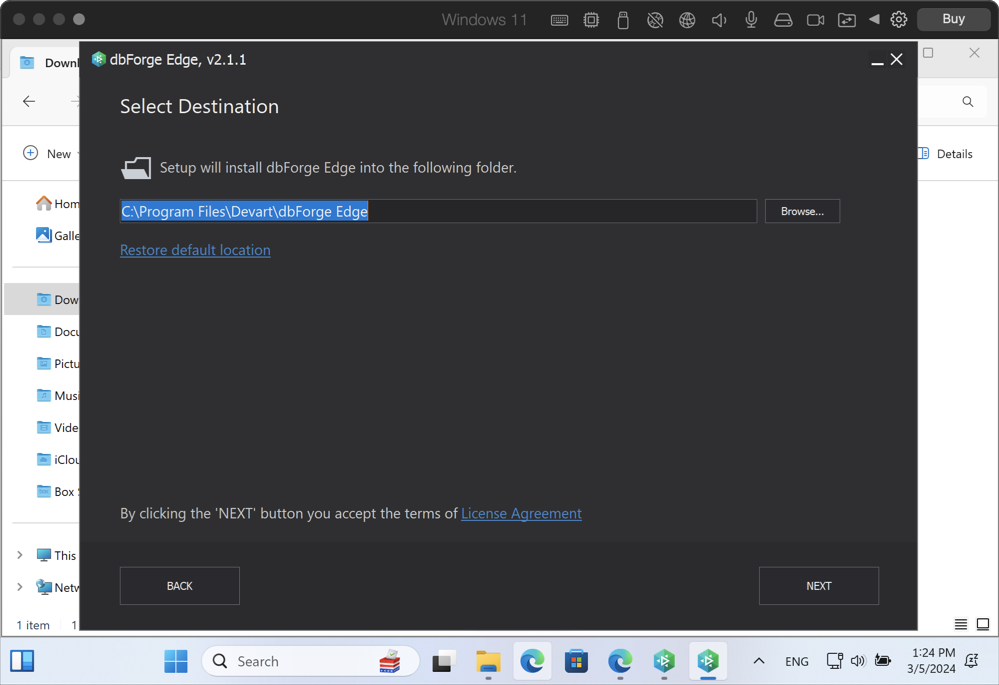The height and width of the screenshot is (685, 999).
Task: Click New in the File Explorer toolbar
Action: 48,154
